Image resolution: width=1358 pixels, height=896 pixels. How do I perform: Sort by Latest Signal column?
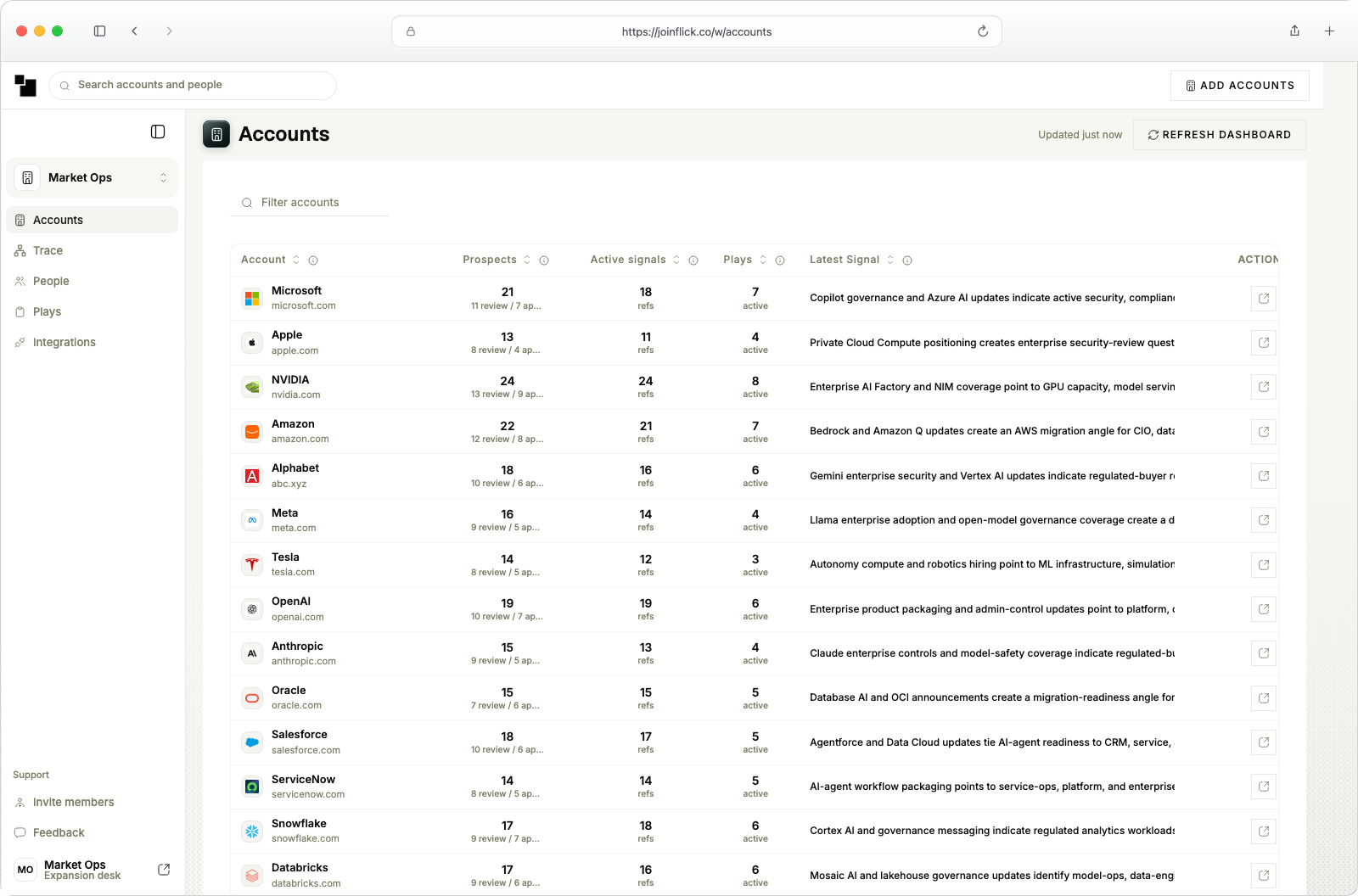[890, 260]
